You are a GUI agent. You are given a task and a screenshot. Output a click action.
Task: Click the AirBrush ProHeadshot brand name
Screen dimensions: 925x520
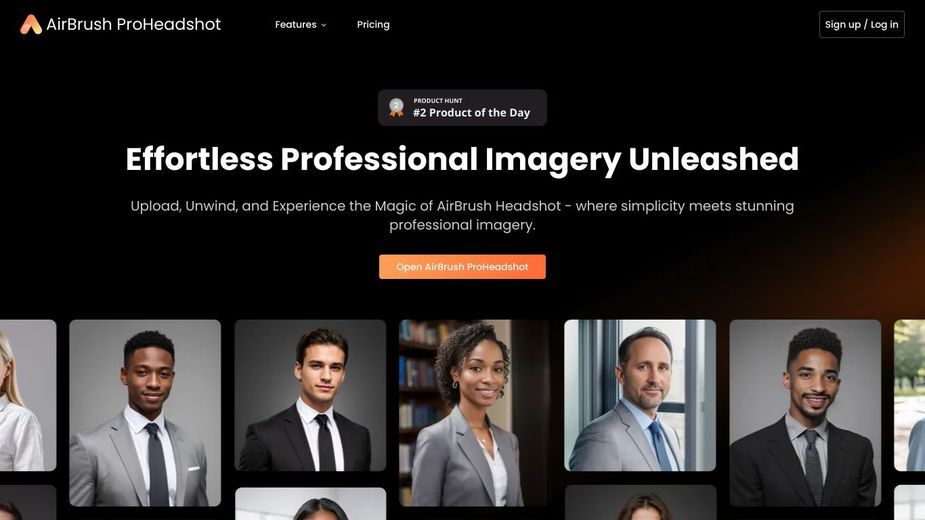133,24
